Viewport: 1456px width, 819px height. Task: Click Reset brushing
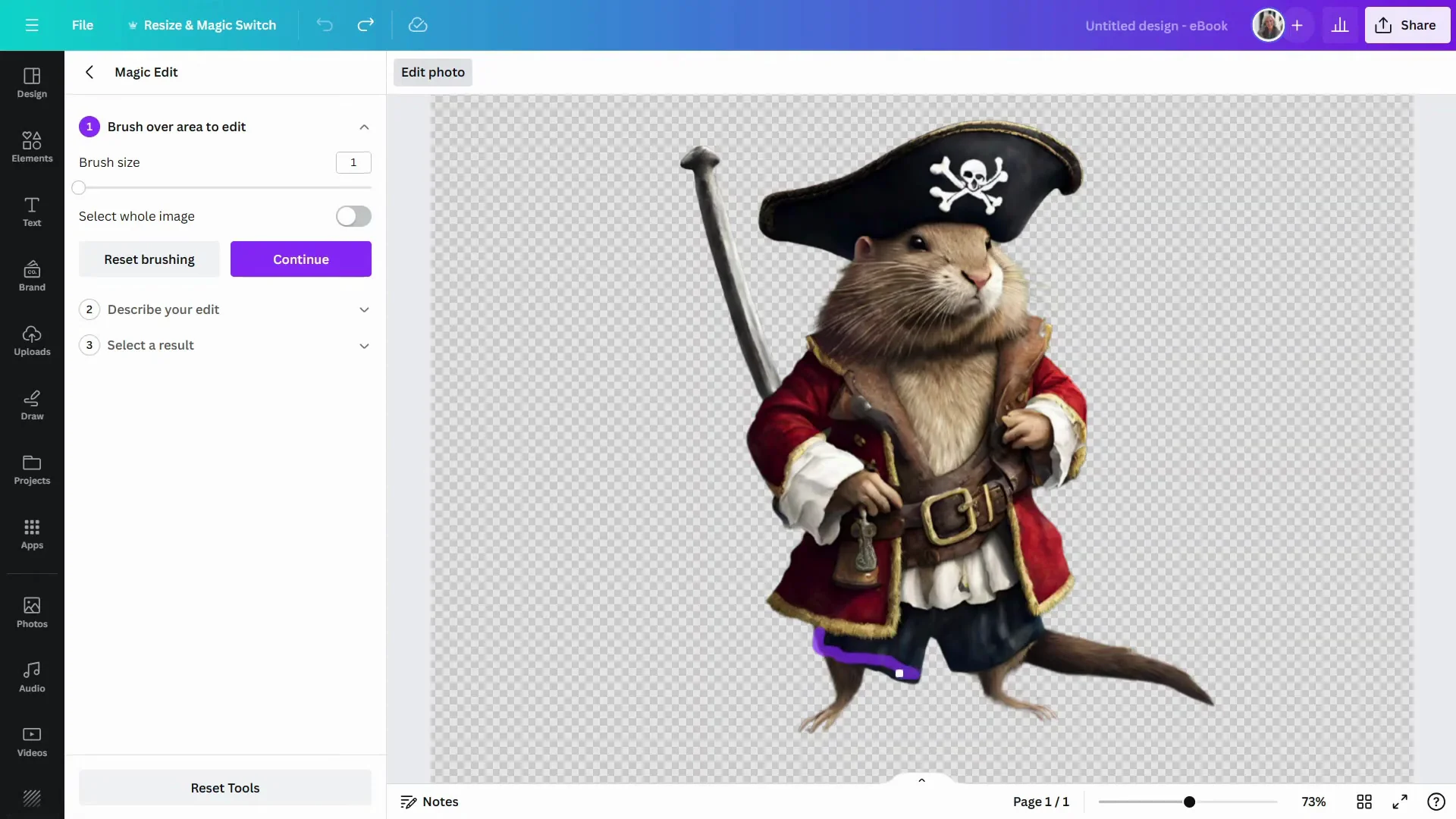tap(149, 259)
